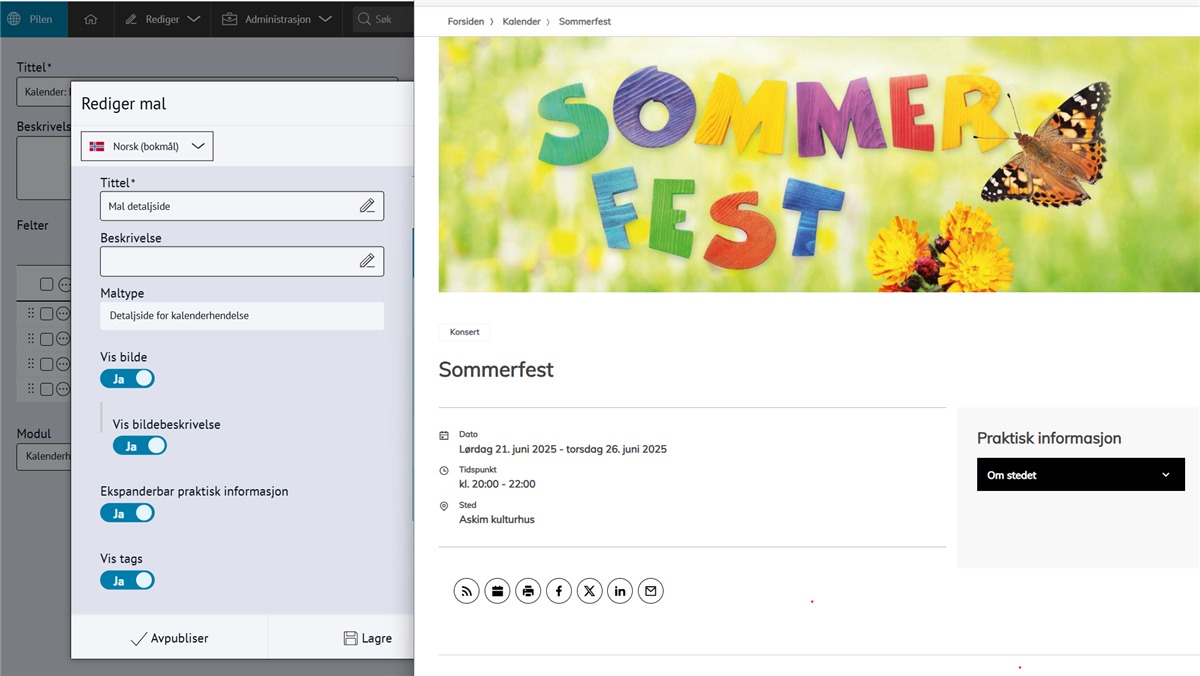The image size is (1200, 676).
Task: Click the print page icon
Action: tap(528, 591)
